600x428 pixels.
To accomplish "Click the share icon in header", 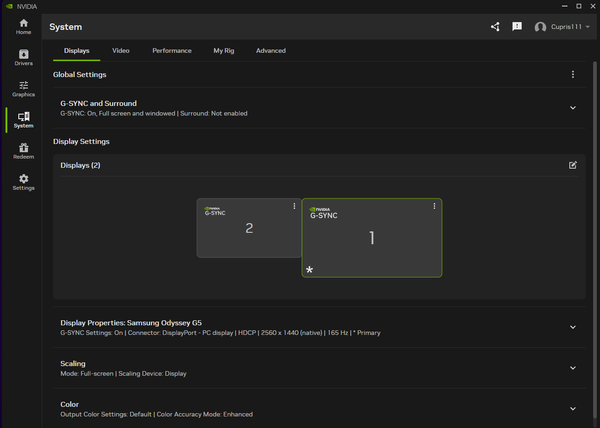I will click(495, 27).
